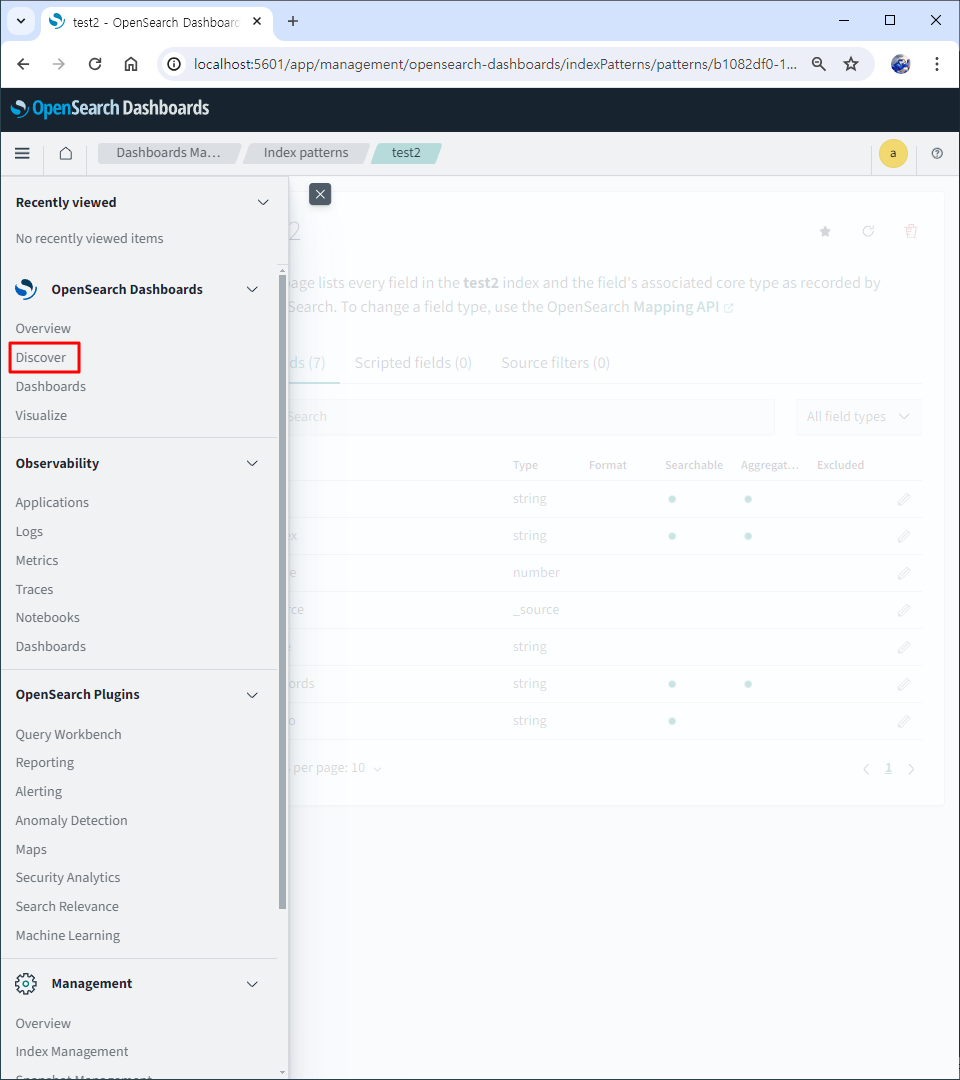Click browser back arrow

[x=23, y=64]
